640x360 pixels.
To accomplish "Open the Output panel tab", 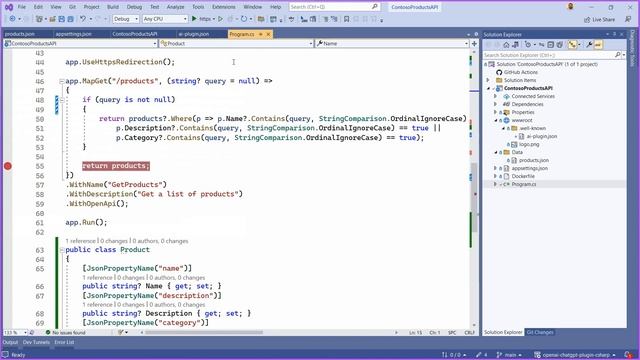I will tap(10, 342).
